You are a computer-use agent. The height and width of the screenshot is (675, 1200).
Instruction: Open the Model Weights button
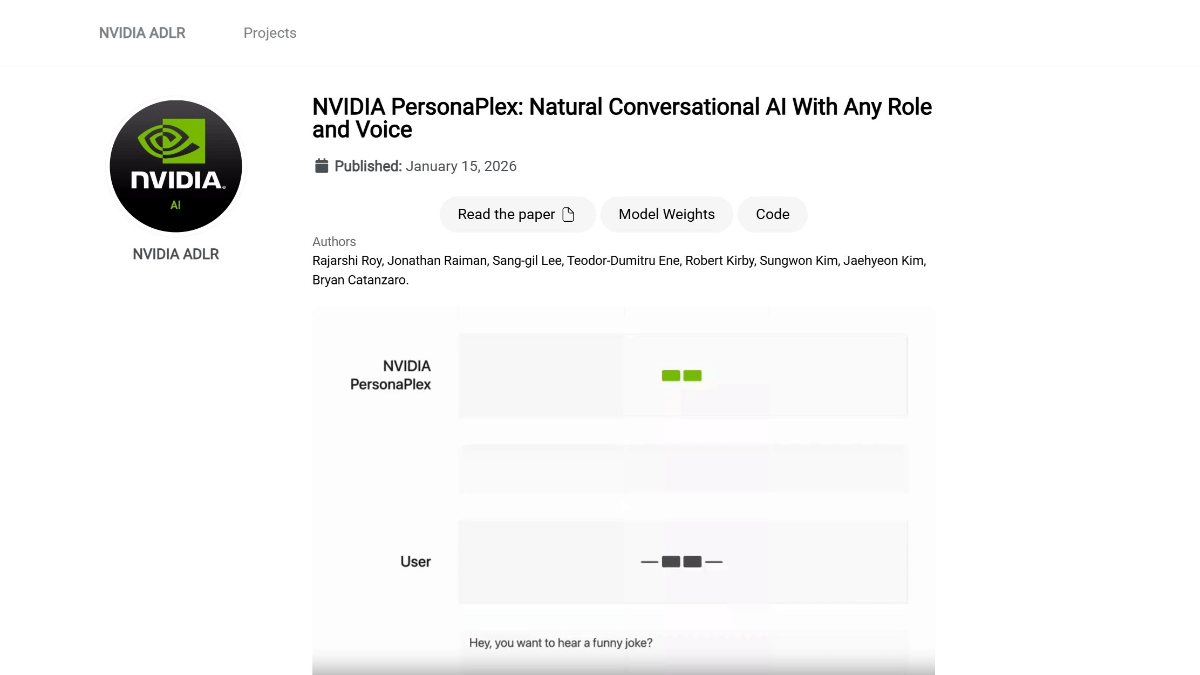coord(666,214)
